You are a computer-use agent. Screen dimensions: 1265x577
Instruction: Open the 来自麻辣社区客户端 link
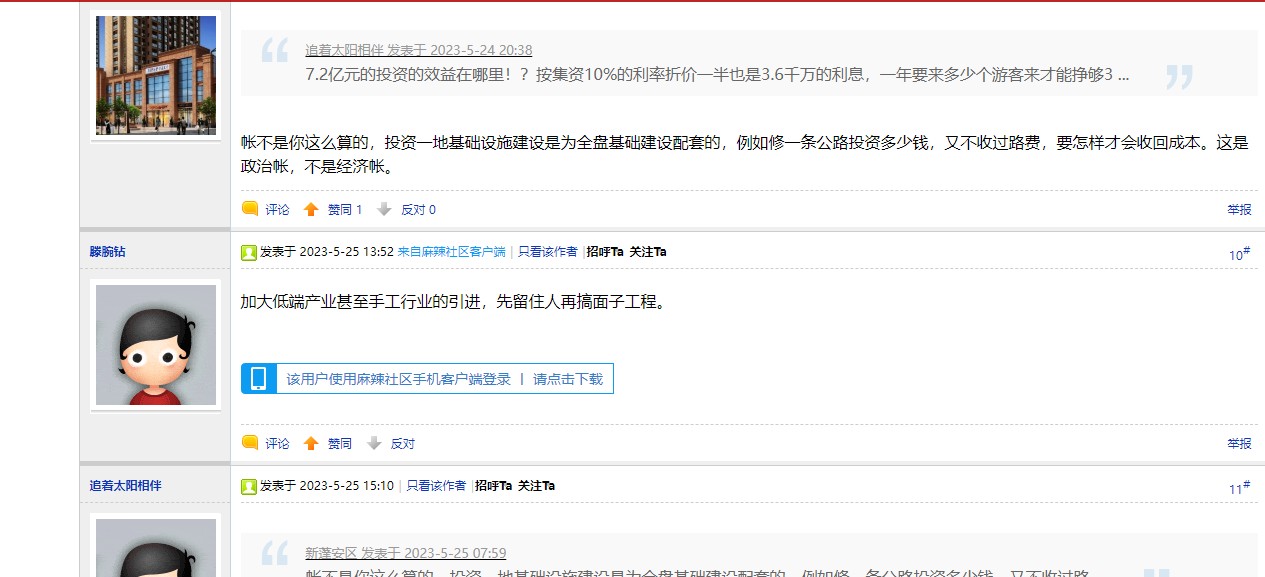[451, 252]
